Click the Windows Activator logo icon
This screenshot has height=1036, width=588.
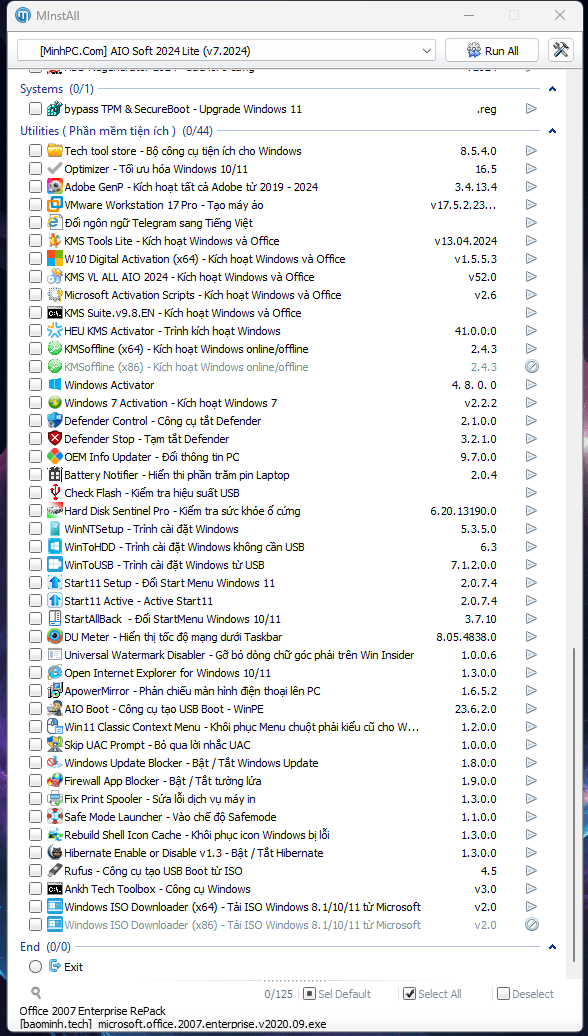(55, 385)
